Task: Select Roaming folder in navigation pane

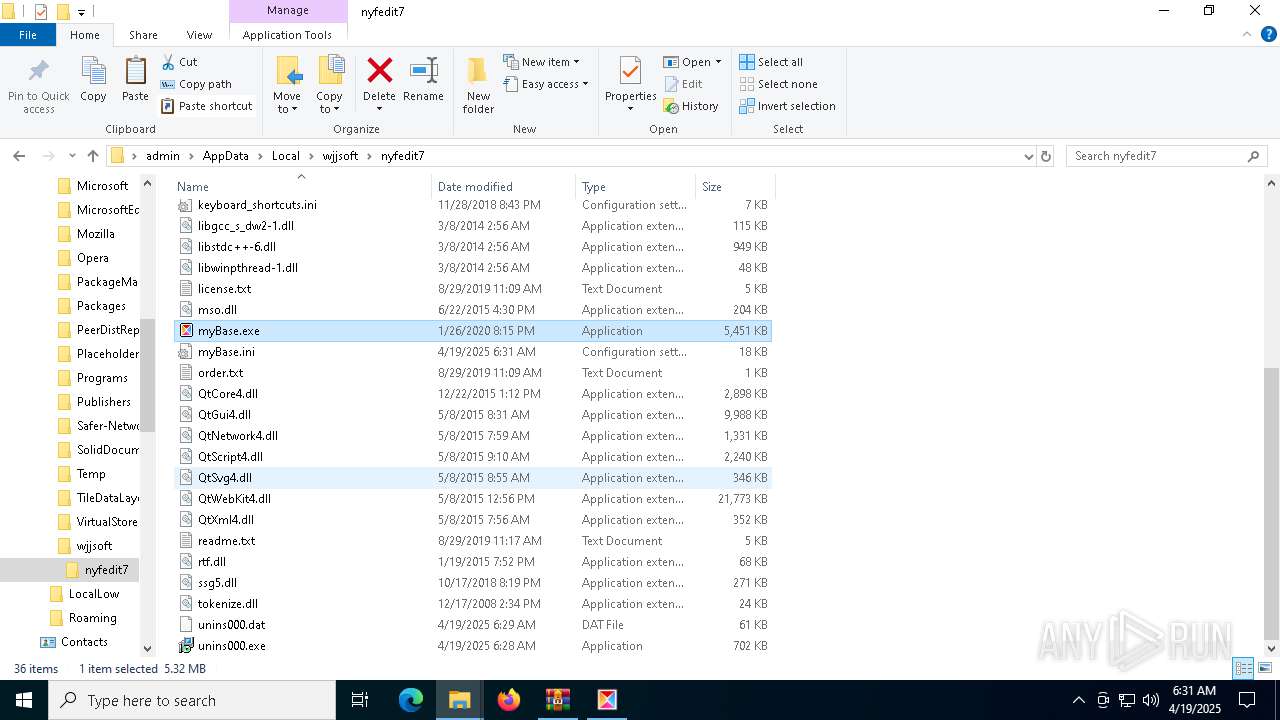Action: click(x=92, y=618)
